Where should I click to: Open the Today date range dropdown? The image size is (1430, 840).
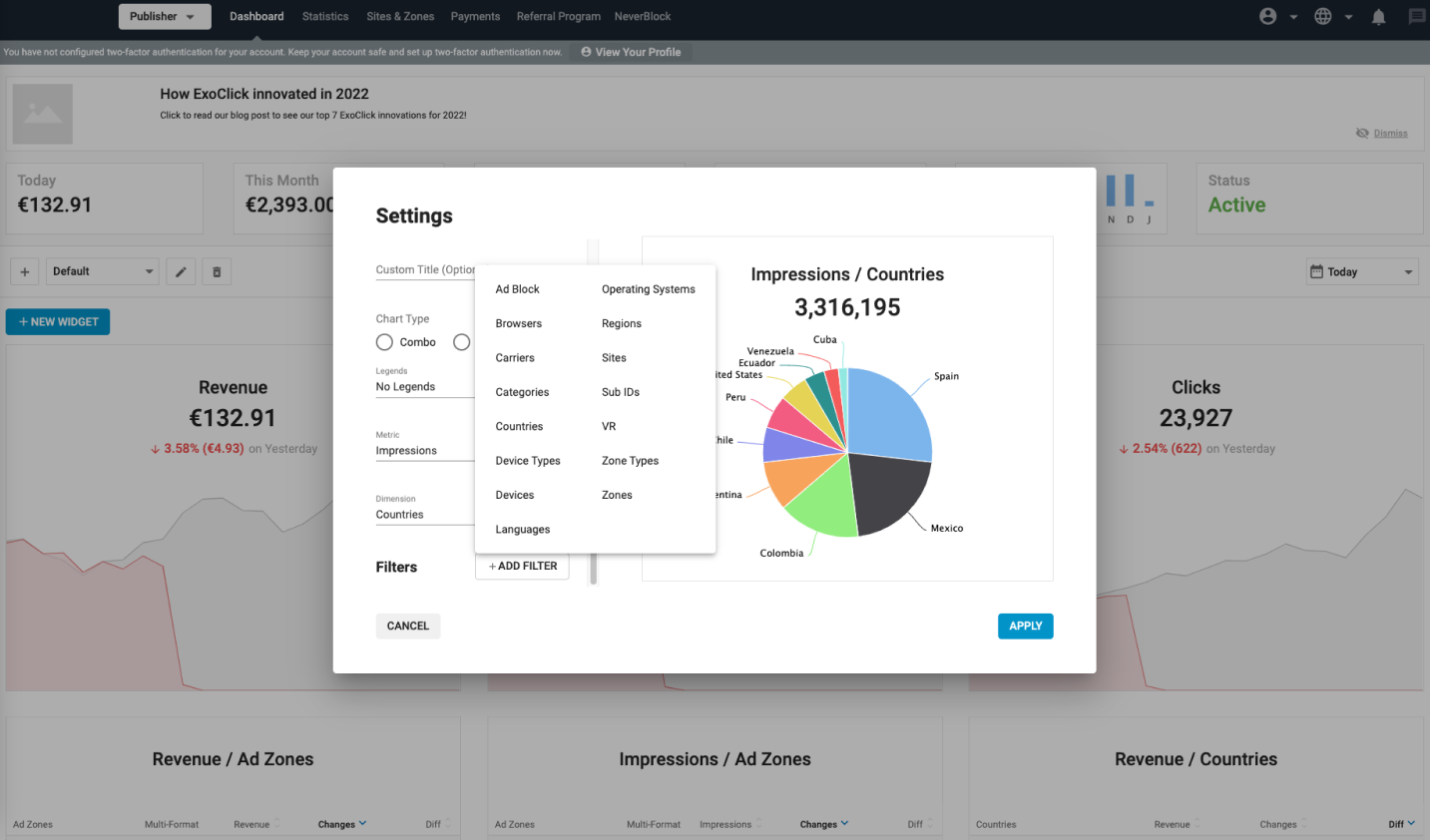coord(1361,272)
